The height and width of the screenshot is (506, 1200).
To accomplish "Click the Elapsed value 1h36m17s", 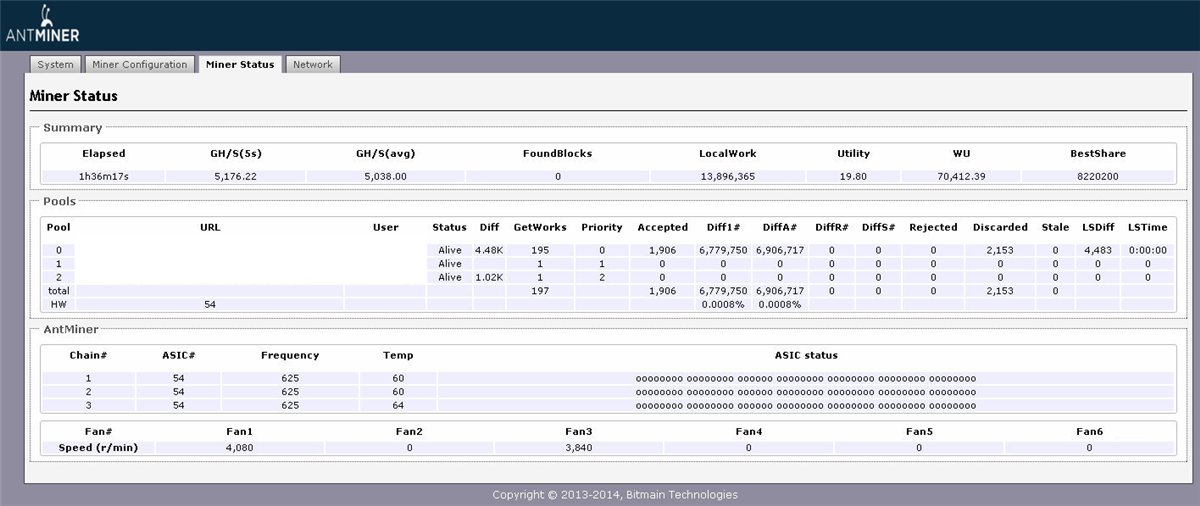I will [104, 176].
